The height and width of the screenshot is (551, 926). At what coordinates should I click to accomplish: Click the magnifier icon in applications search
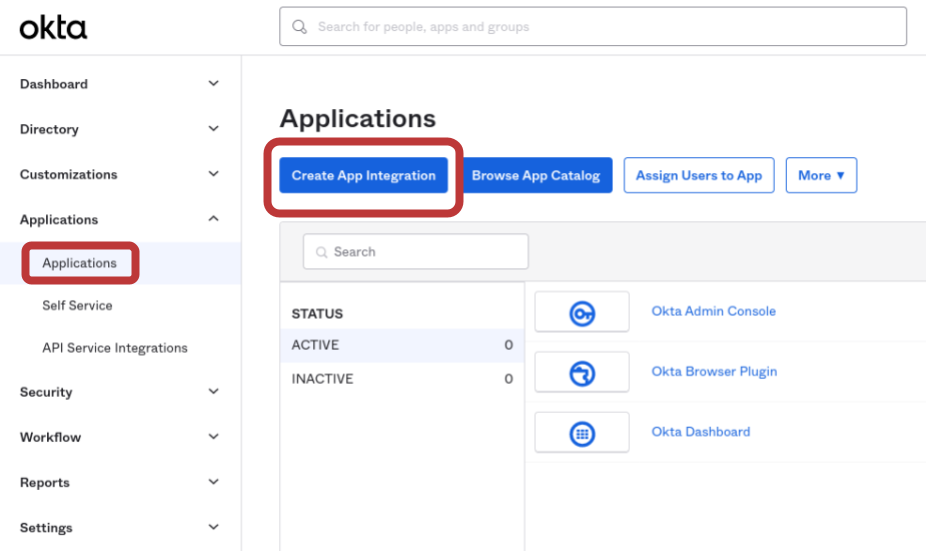(x=322, y=252)
